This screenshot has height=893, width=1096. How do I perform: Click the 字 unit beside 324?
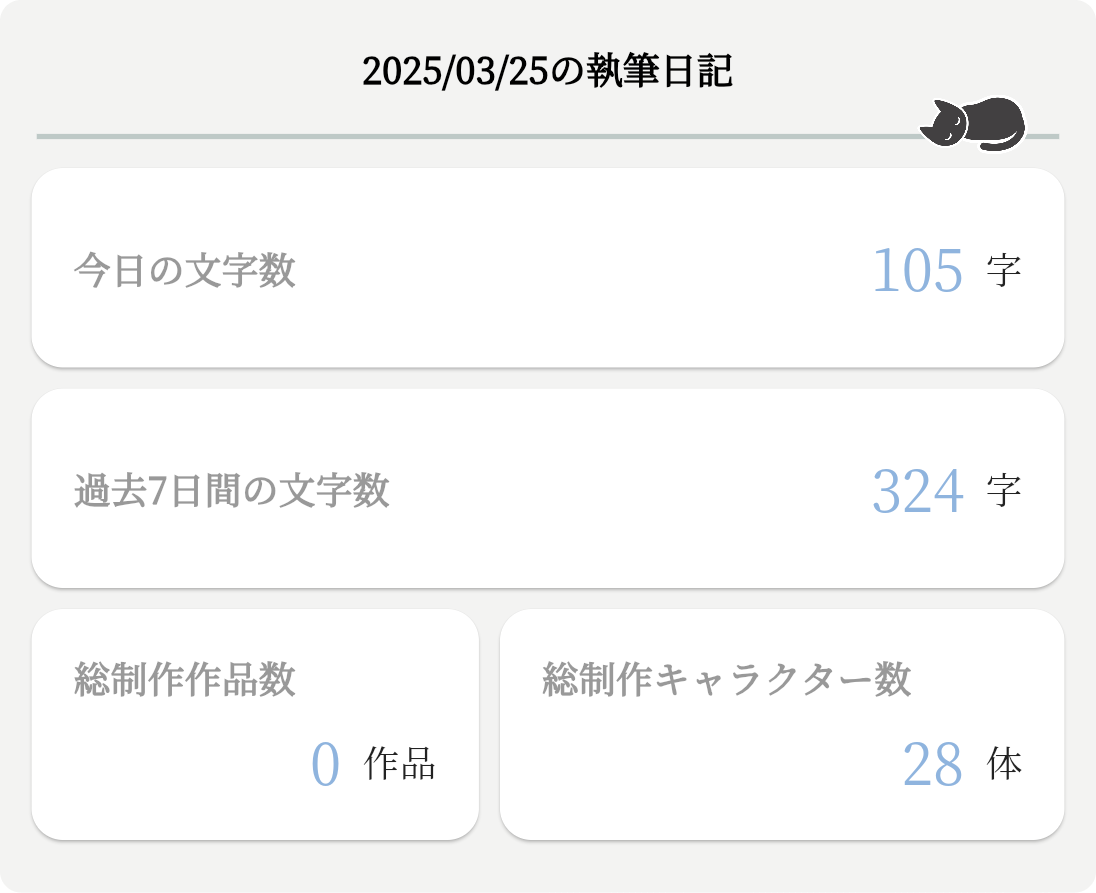click(x=1003, y=492)
